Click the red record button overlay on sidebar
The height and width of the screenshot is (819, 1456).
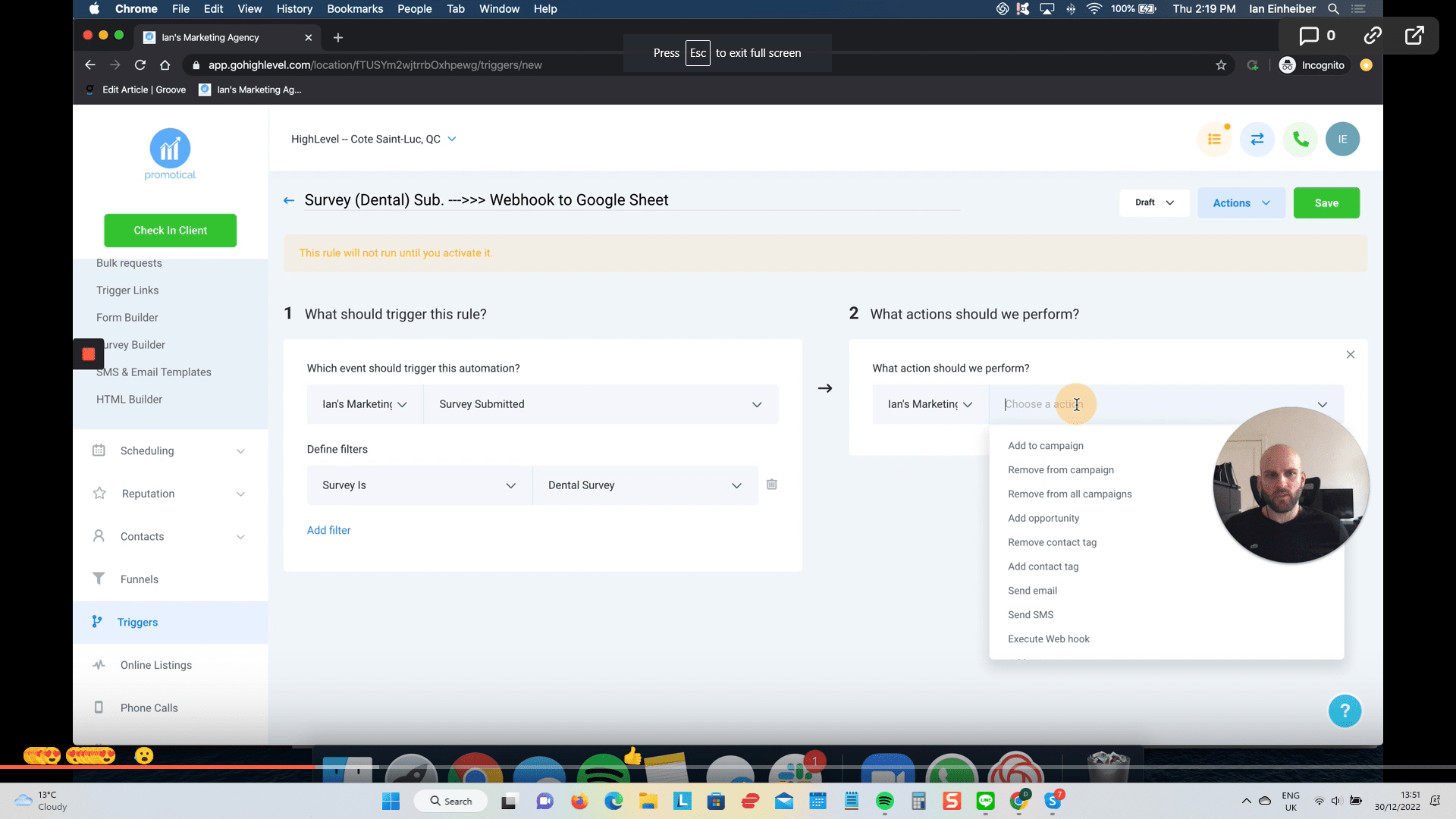pyautogui.click(x=88, y=354)
